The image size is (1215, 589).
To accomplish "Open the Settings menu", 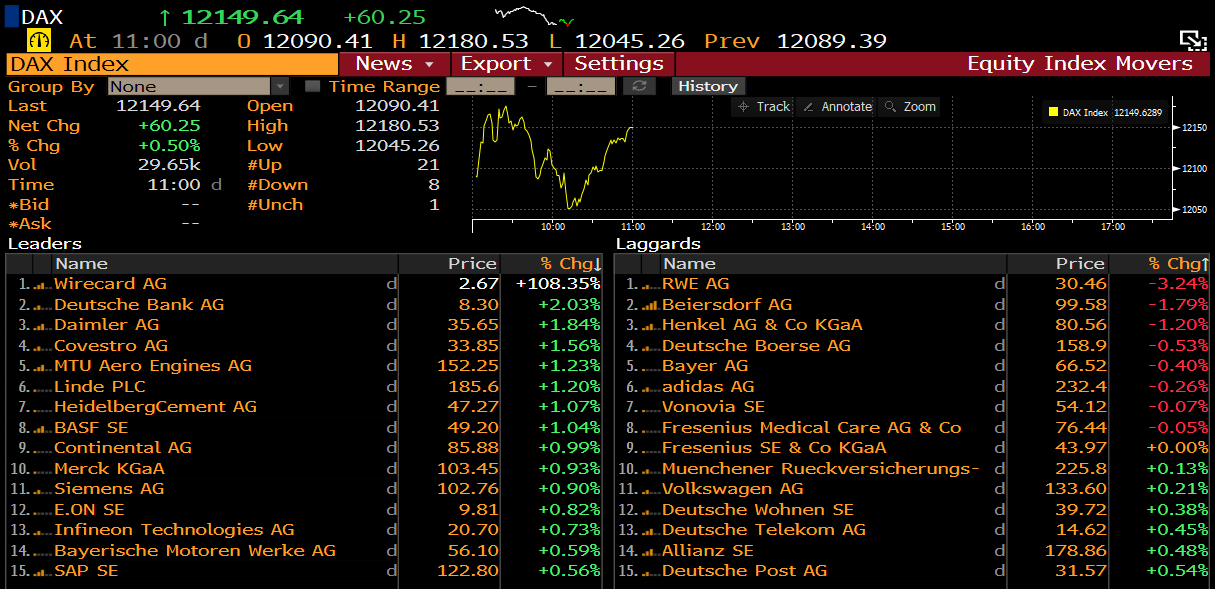I will (x=619, y=63).
